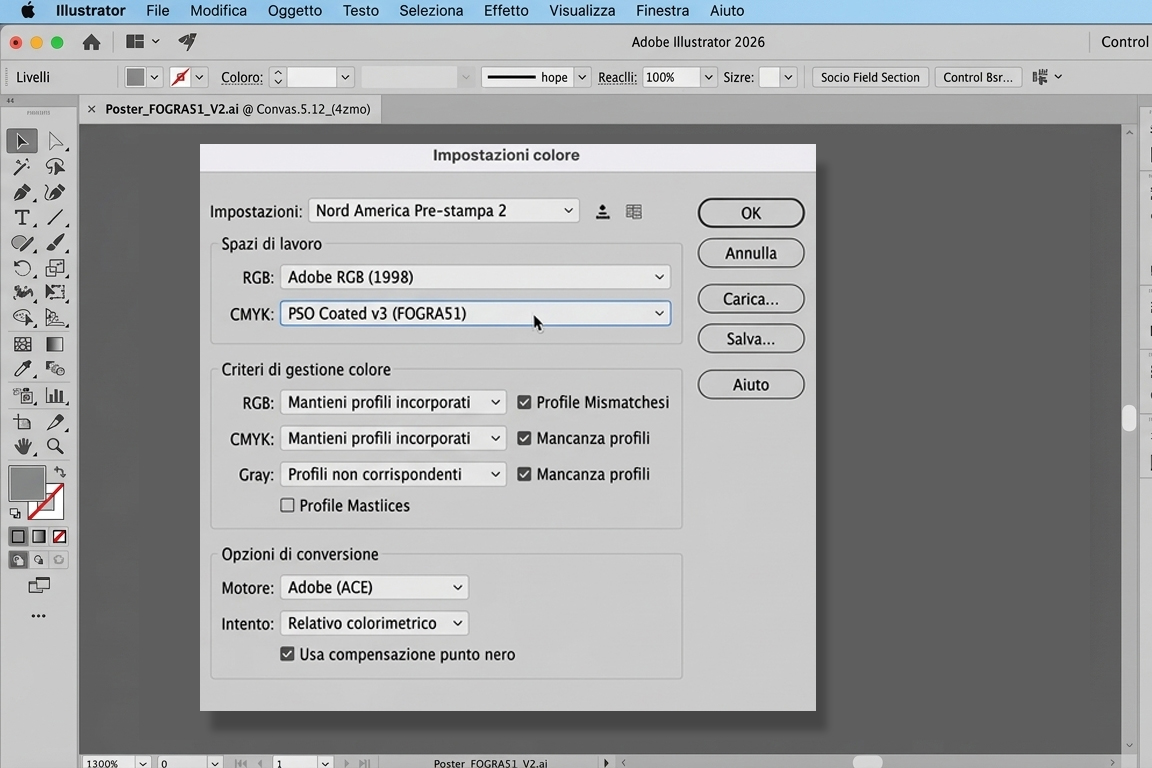Open RGB working space Adobe RGB dropdown
The image size is (1152, 768).
(x=475, y=277)
